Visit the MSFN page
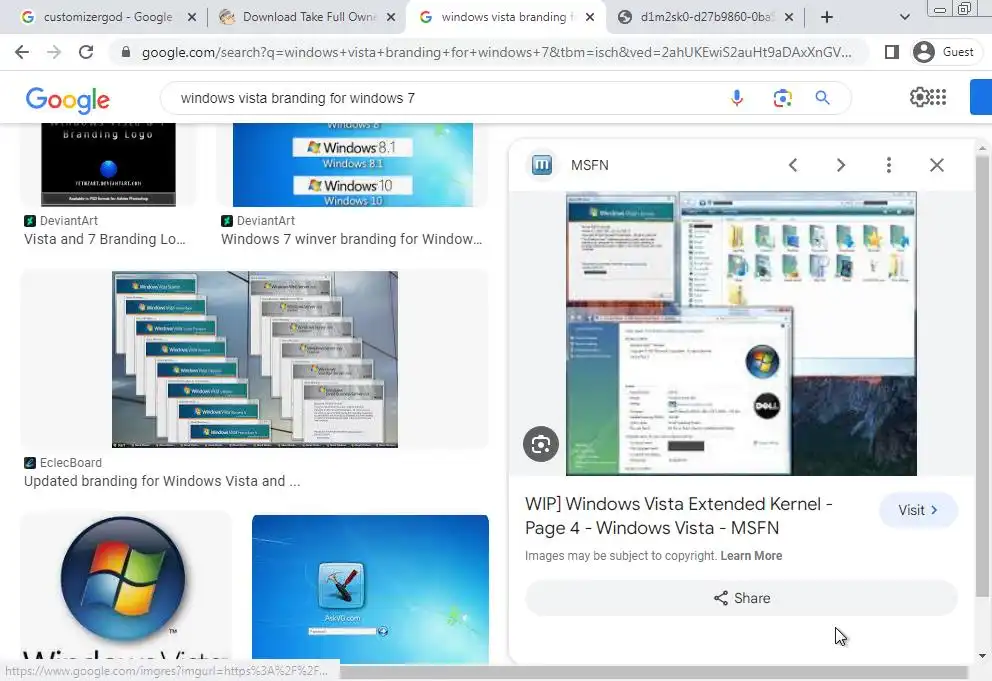992x681 pixels. point(918,510)
